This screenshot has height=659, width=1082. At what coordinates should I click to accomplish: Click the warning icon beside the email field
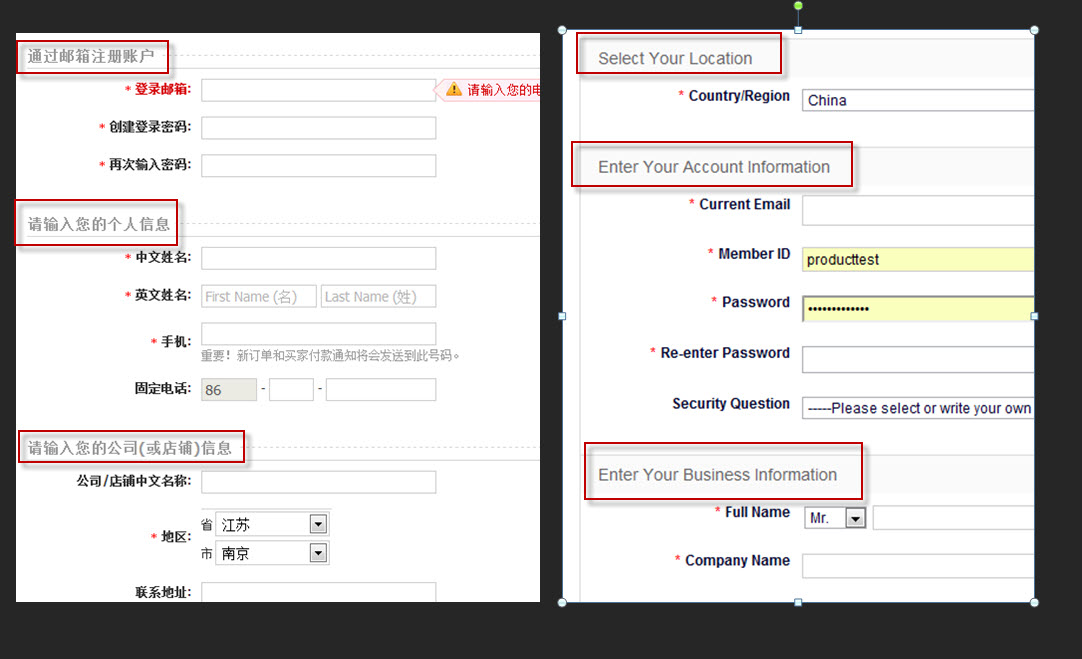click(453, 89)
